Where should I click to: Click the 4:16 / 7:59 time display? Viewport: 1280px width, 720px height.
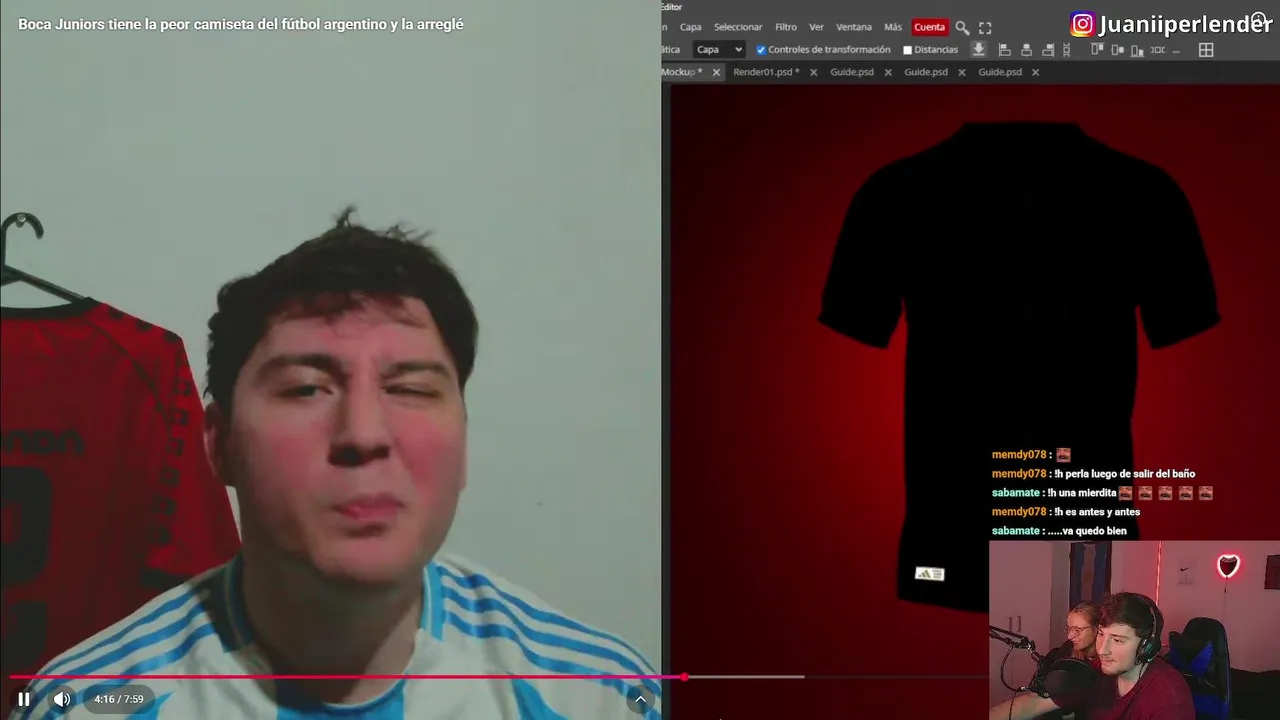[119, 699]
